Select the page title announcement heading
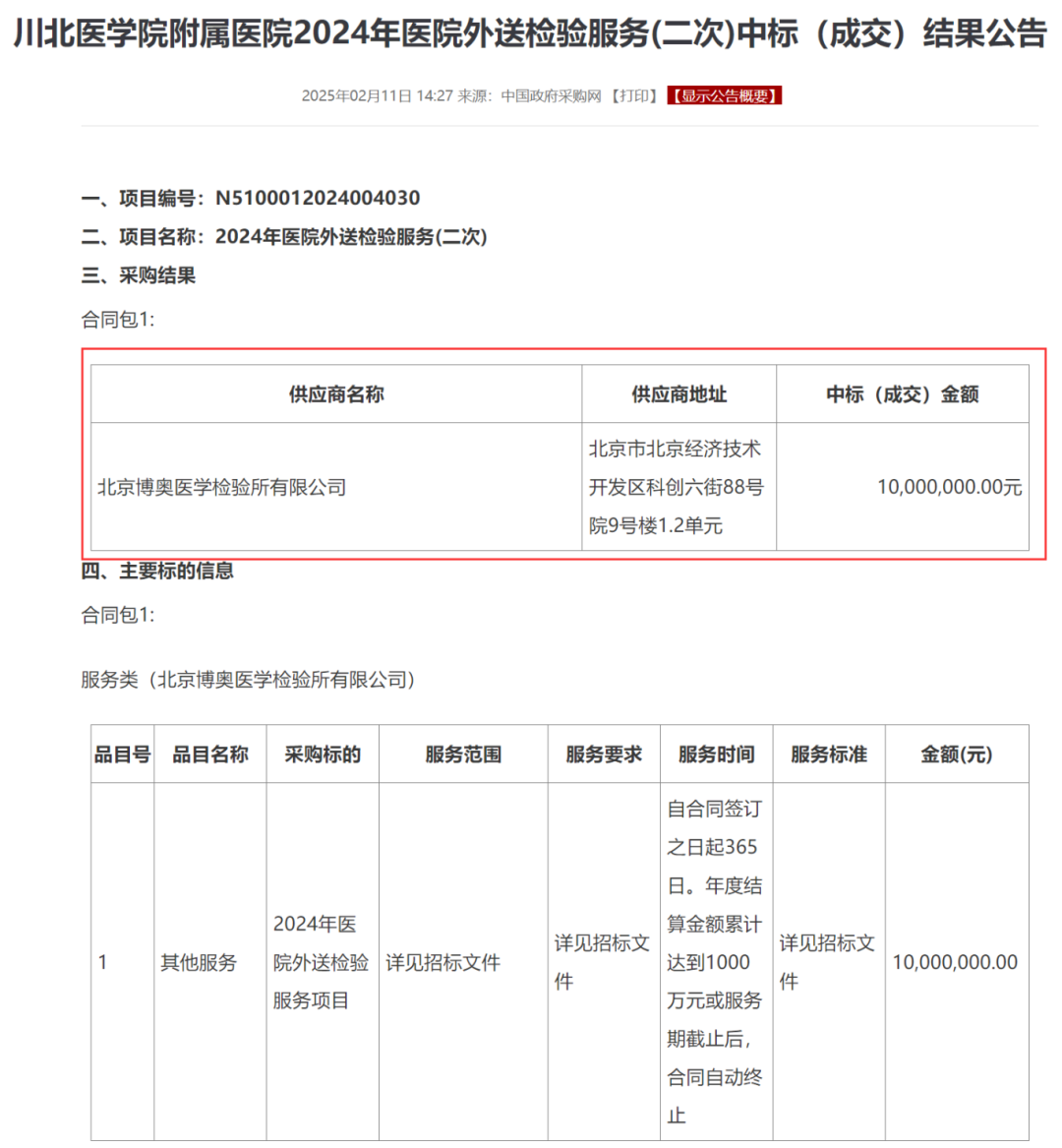1062x1148 pixels. (x=531, y=32)
